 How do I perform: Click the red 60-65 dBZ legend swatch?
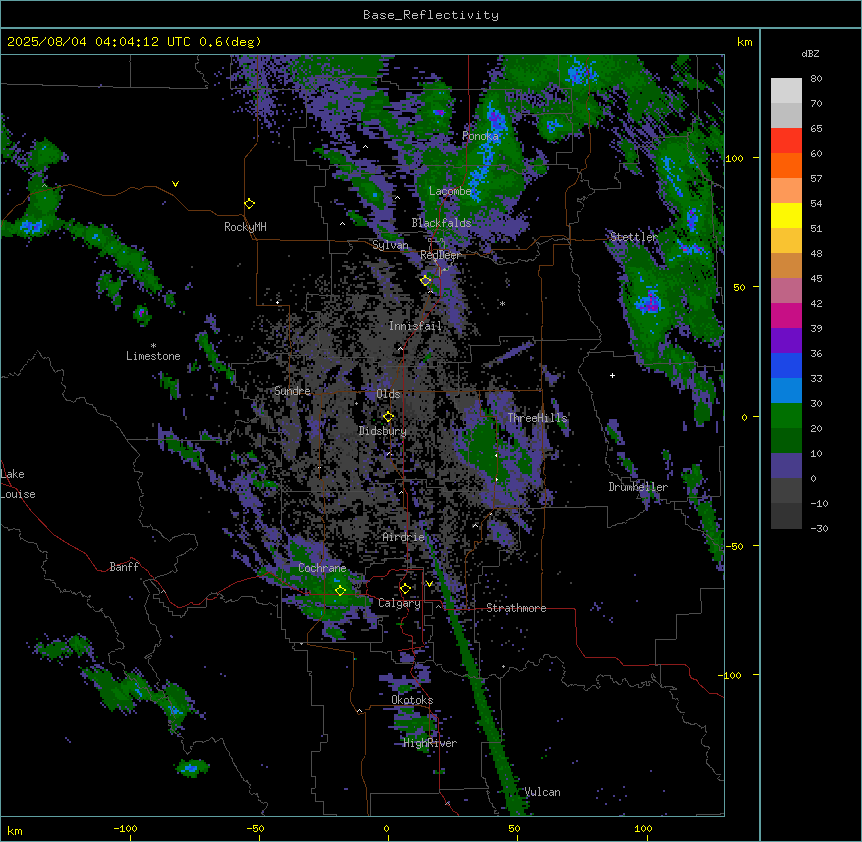(x=786, y=141)
